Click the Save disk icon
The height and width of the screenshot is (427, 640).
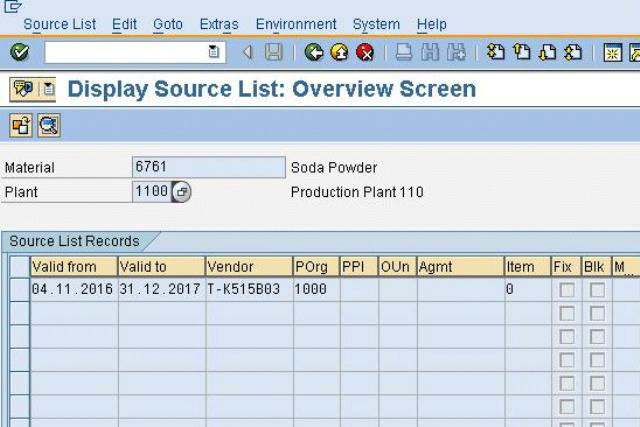[x=273, y=52]
